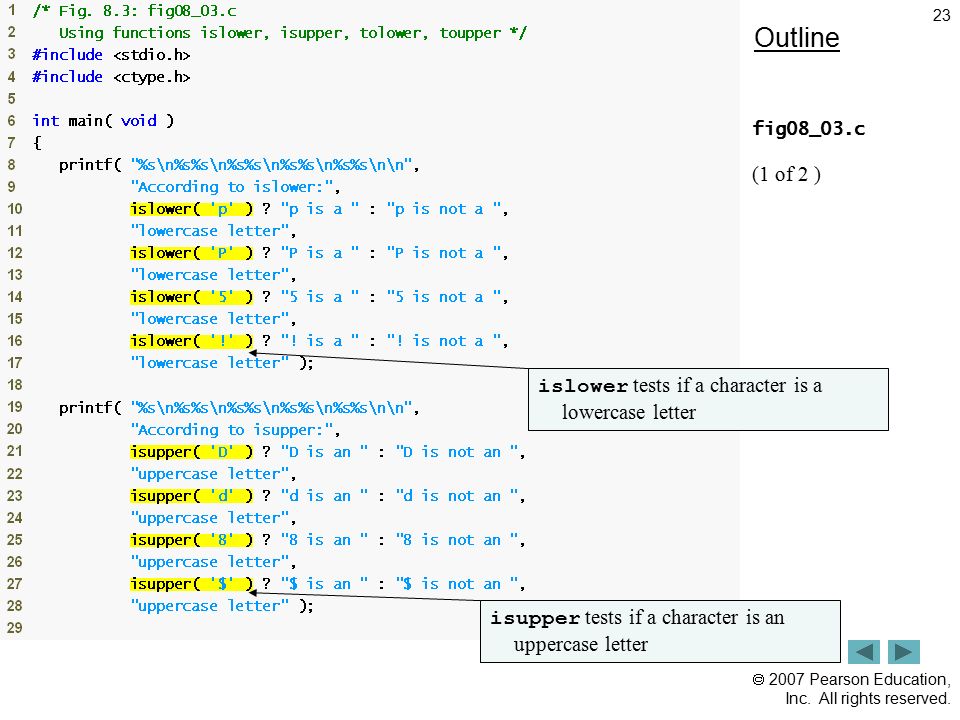The image size is (960, 720).
Task: Click the string "8 is not an "
Action: tap(457, 540)
